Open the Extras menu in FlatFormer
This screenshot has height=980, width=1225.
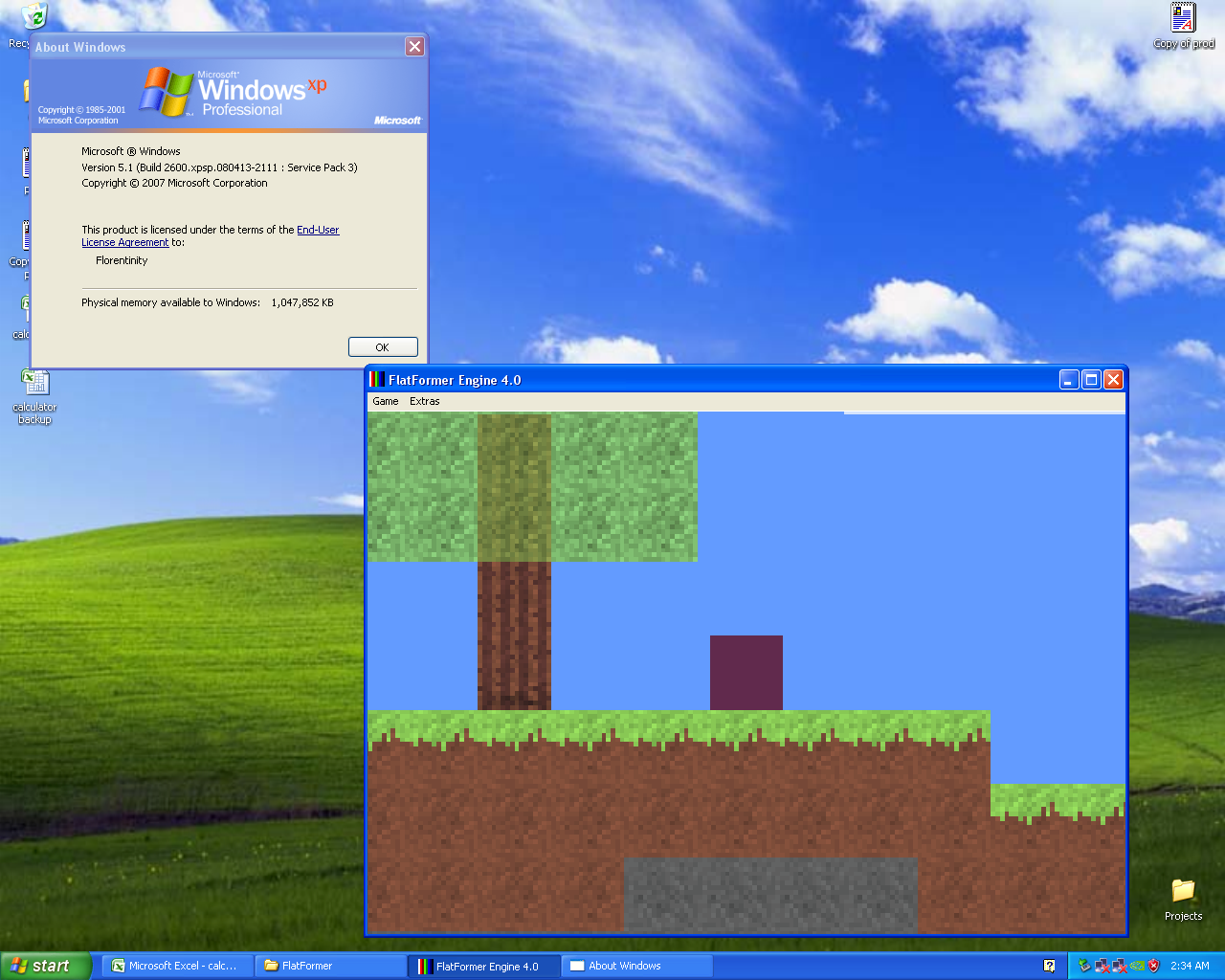[425, 401]
